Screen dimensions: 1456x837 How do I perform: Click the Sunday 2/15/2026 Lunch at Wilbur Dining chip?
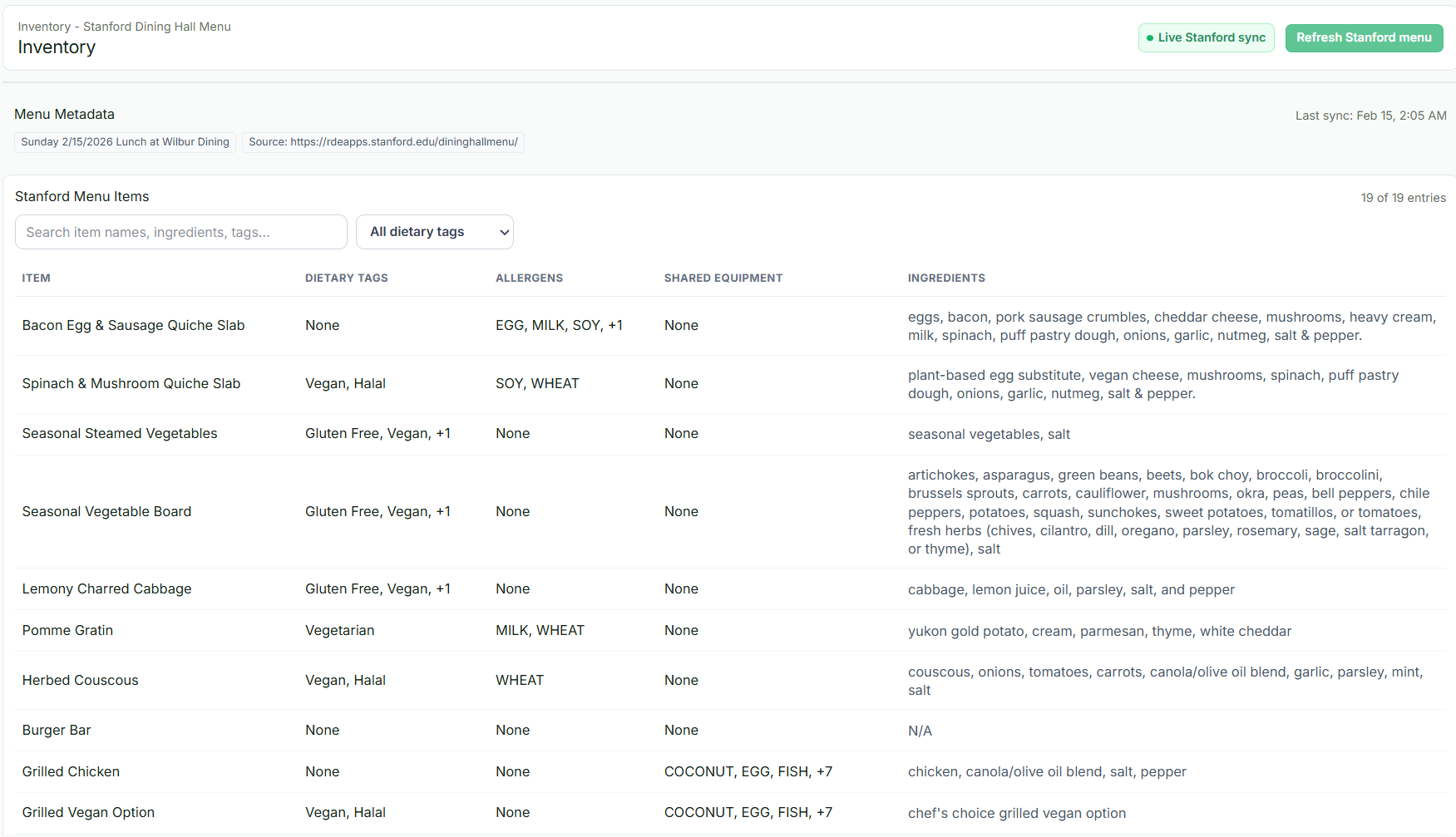pyautogui.click(x=125, y=142)
